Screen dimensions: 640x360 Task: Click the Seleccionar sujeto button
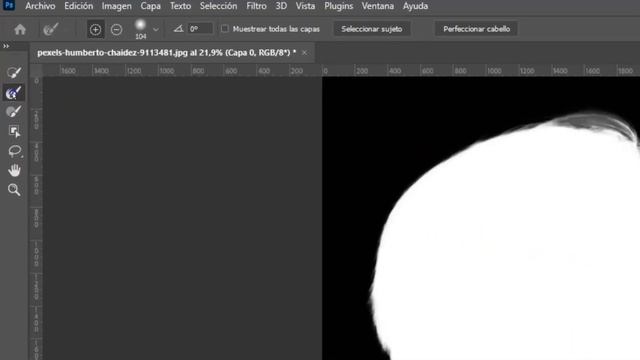[x=372, y=29]
